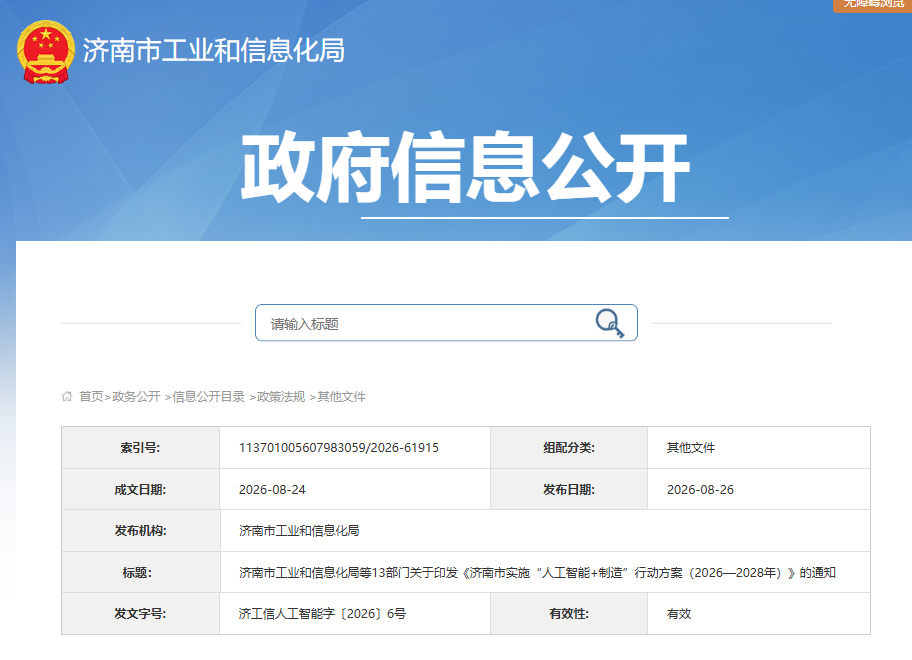Select the 成文日期 value 2026-08-24
This screenshot has height=660, width=912.
coord(272,490)
